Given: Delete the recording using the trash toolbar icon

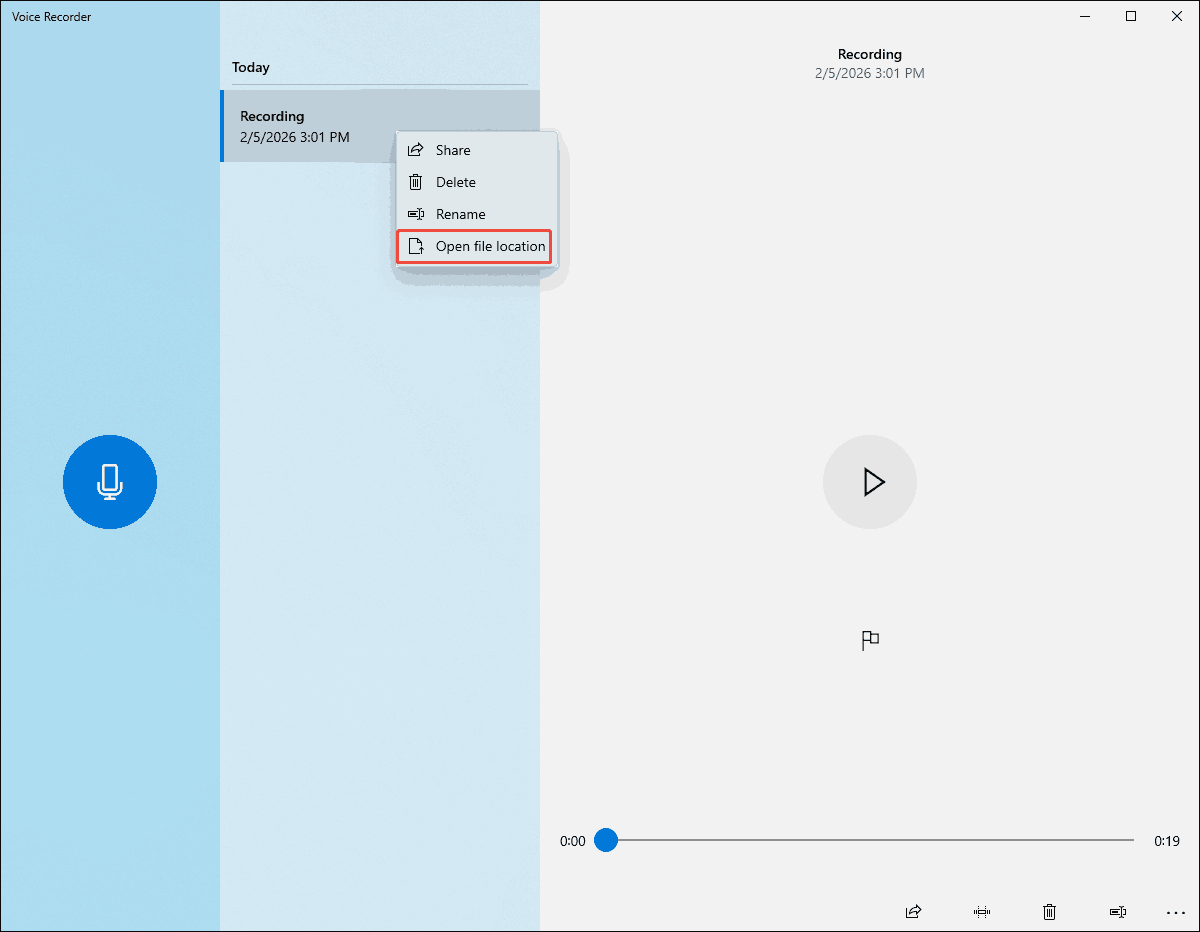Looking at the screenshot, I should tap(1049, 911).
